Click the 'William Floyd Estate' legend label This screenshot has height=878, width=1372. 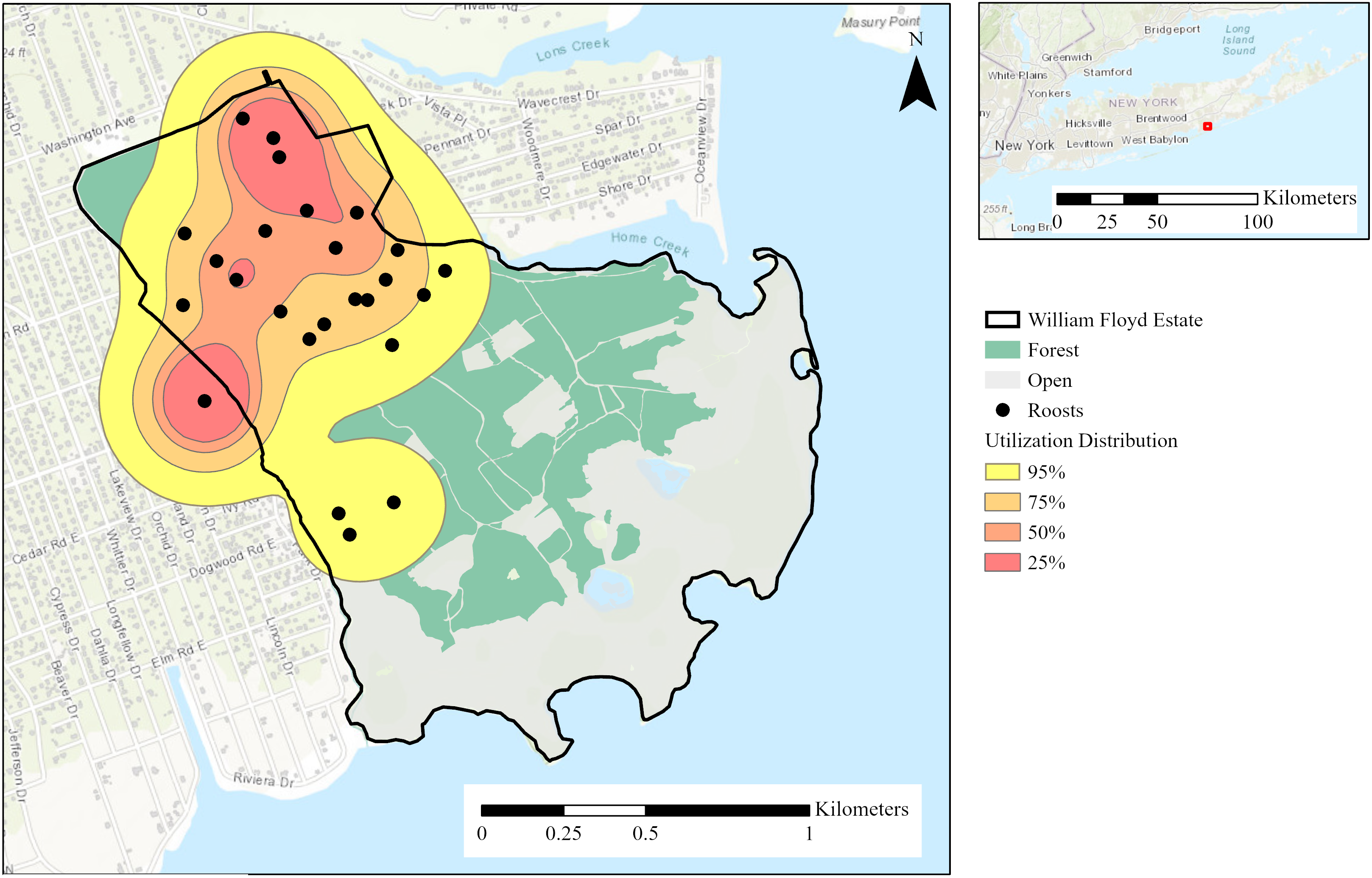click(x=1115, y=320)
